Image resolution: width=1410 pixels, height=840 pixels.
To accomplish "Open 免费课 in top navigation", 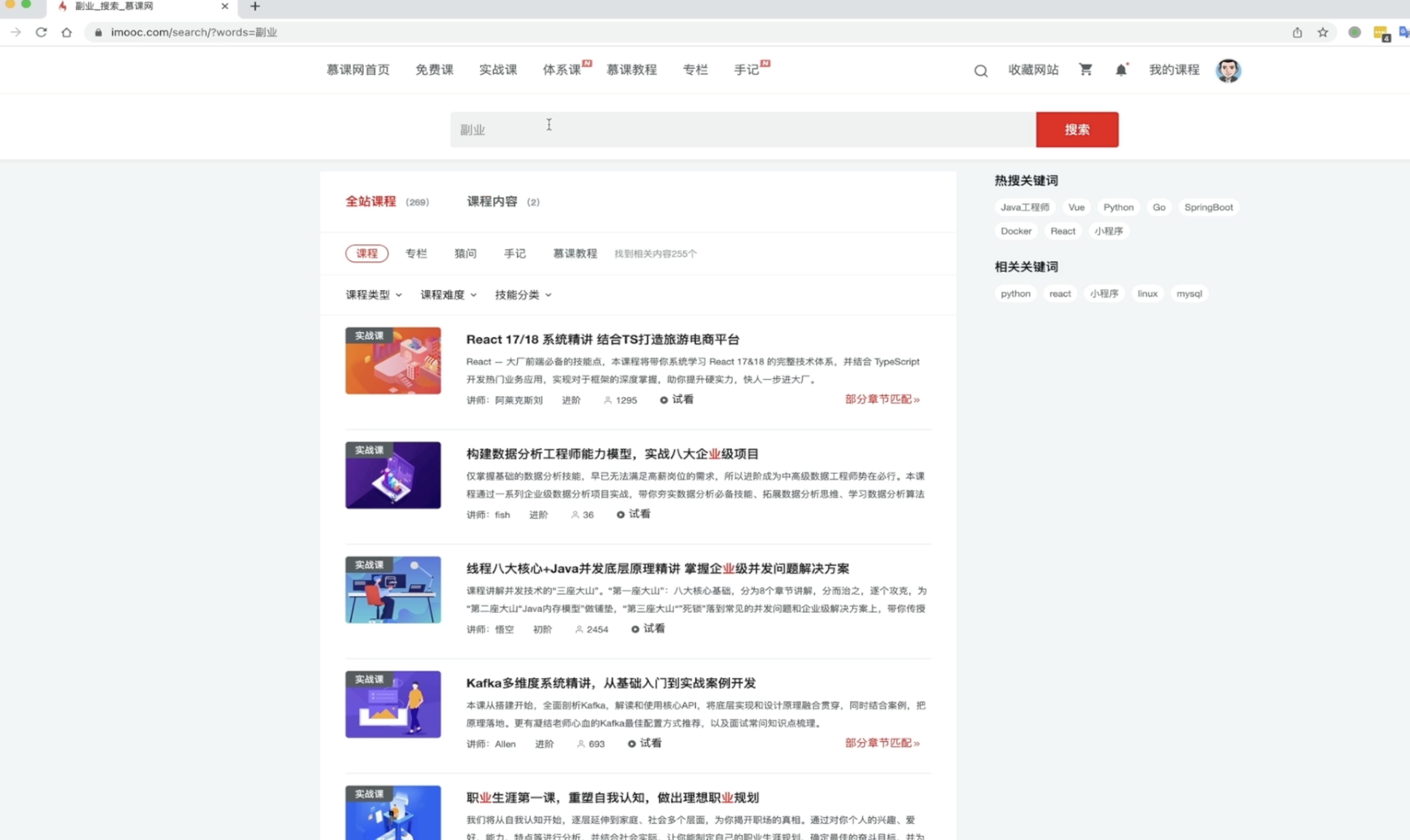I will coord(434,70).
